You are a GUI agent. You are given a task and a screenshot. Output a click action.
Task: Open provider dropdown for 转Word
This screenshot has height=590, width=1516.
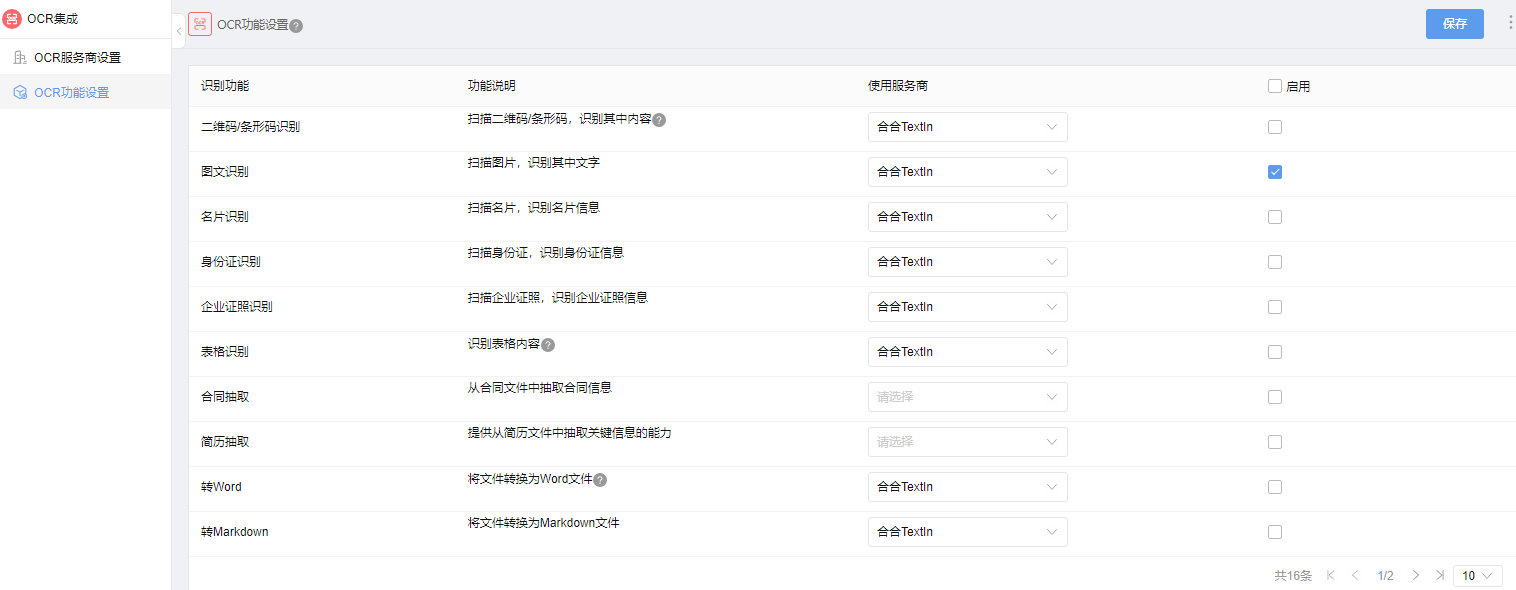[x=967, y=487]
